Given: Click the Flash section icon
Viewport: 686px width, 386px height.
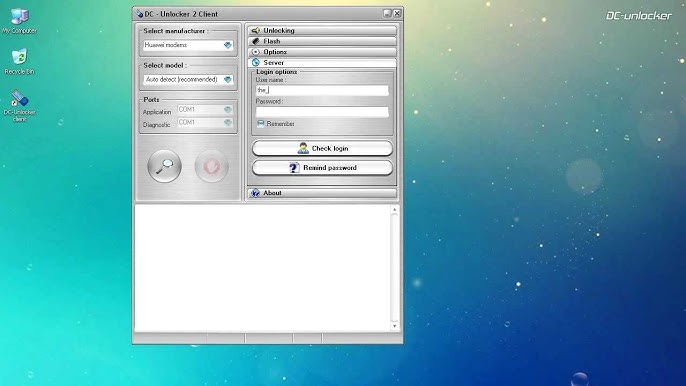Looking at the screenshot, I should coord(256,41).
